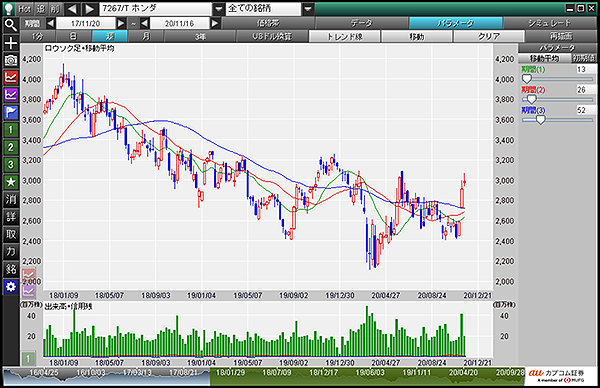The image size is (600, 388).
Task: Select the 移動平均 parameter tab
Action: [544, 59]
